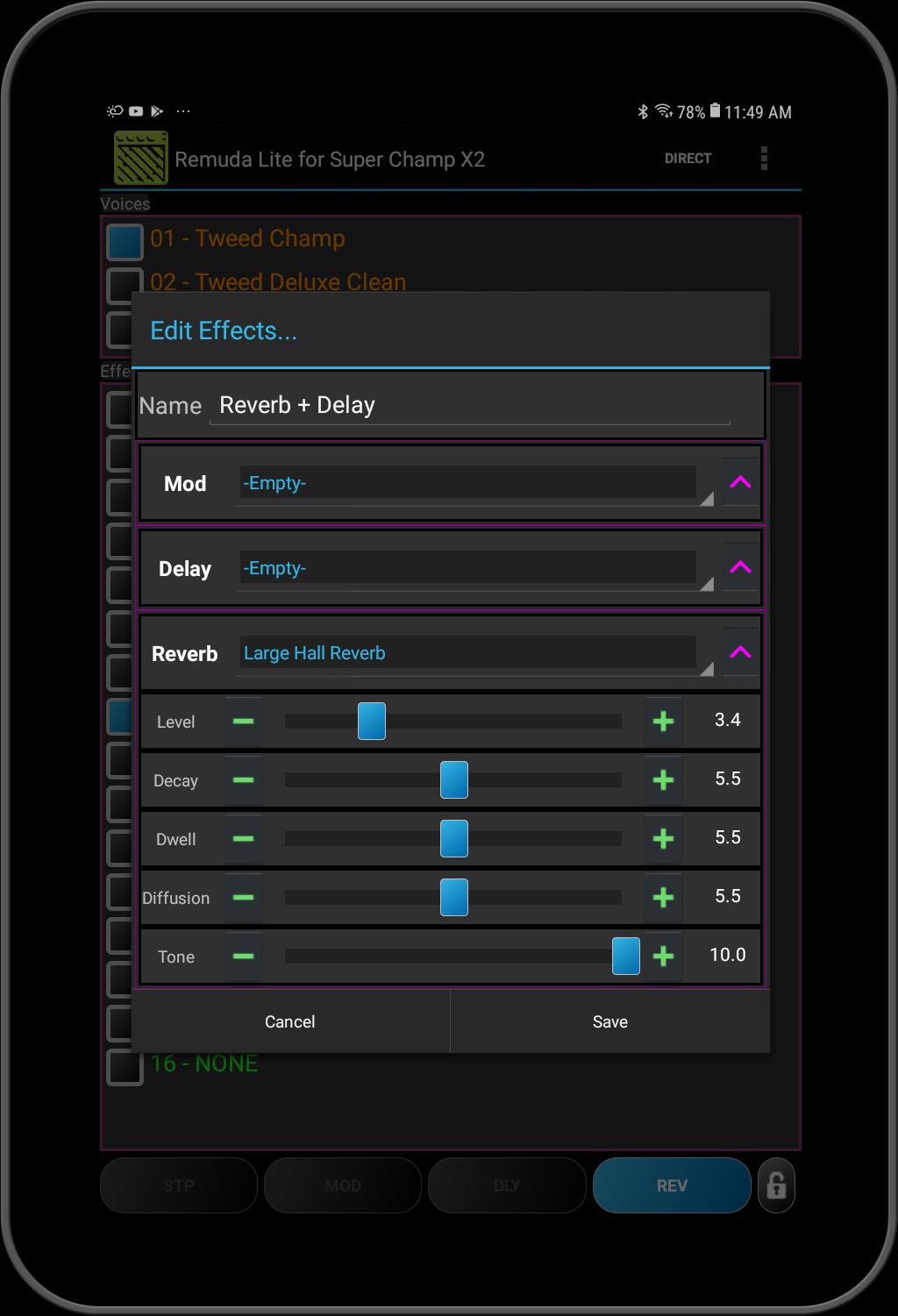This screenshot has height=1316, width=898.
Task: Open the Large Hall Reverb dropdown
Action: tap(475, 654)
